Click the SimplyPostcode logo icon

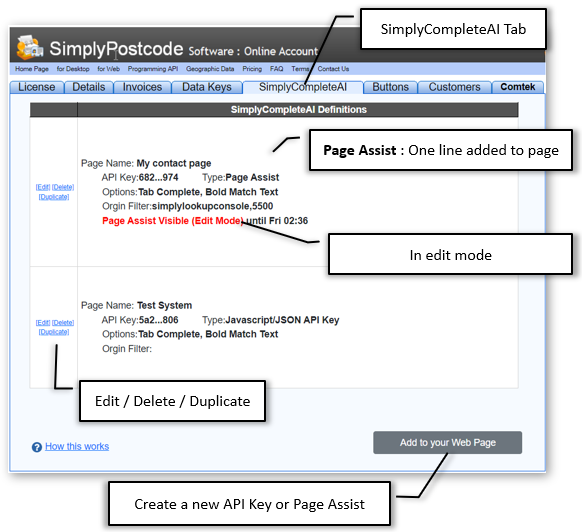pyautogui.click(x=29, y=47)
